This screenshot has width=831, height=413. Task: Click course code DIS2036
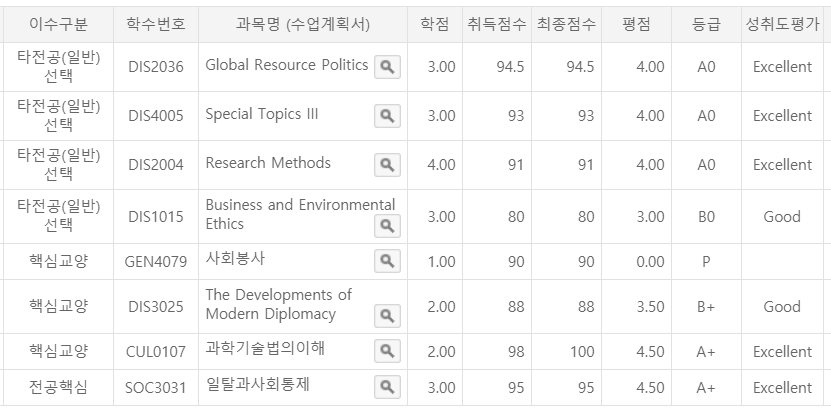coord(156,67)
